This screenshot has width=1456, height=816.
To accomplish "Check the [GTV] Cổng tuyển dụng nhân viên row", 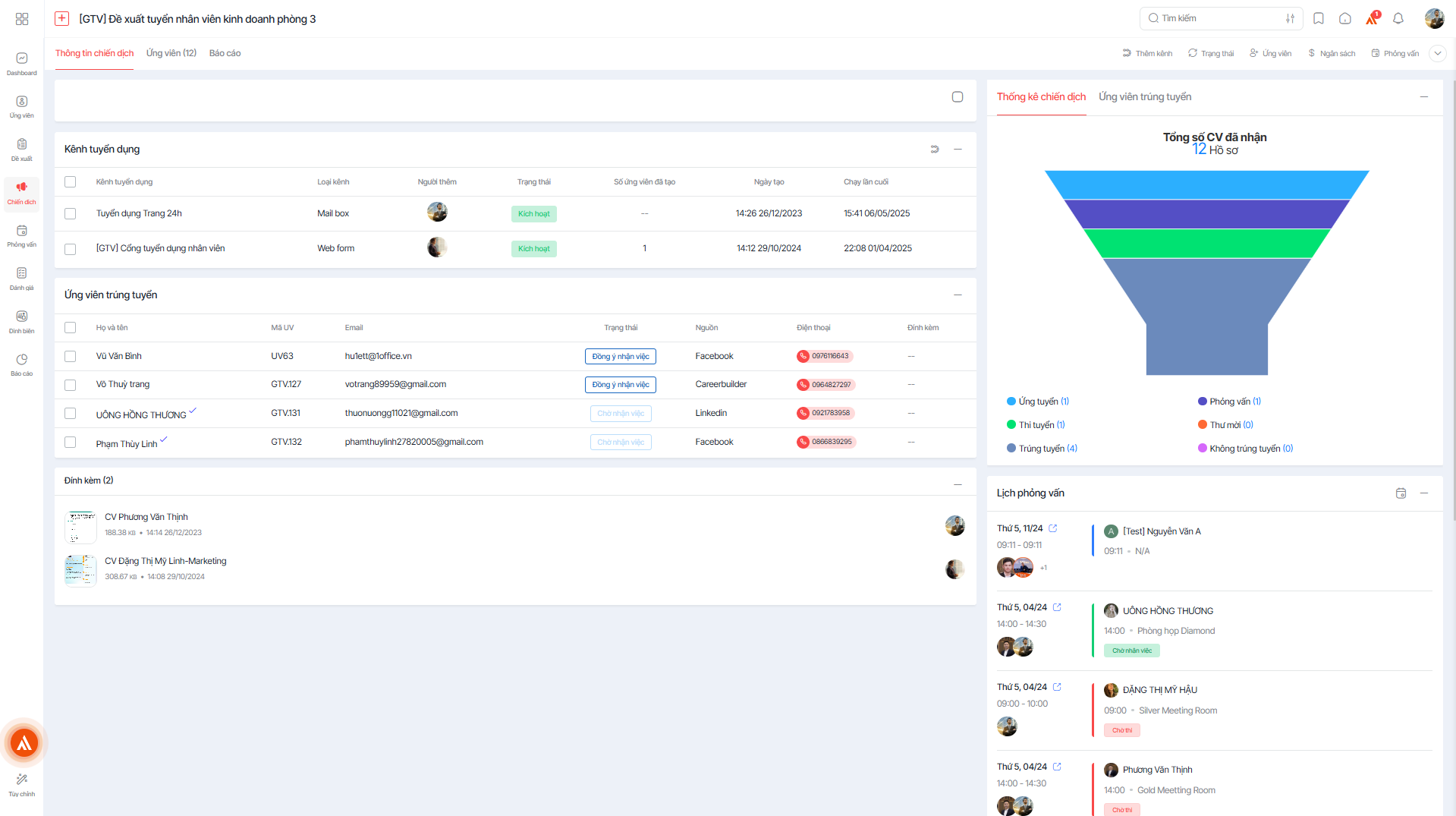I will [x=71, y=249].
